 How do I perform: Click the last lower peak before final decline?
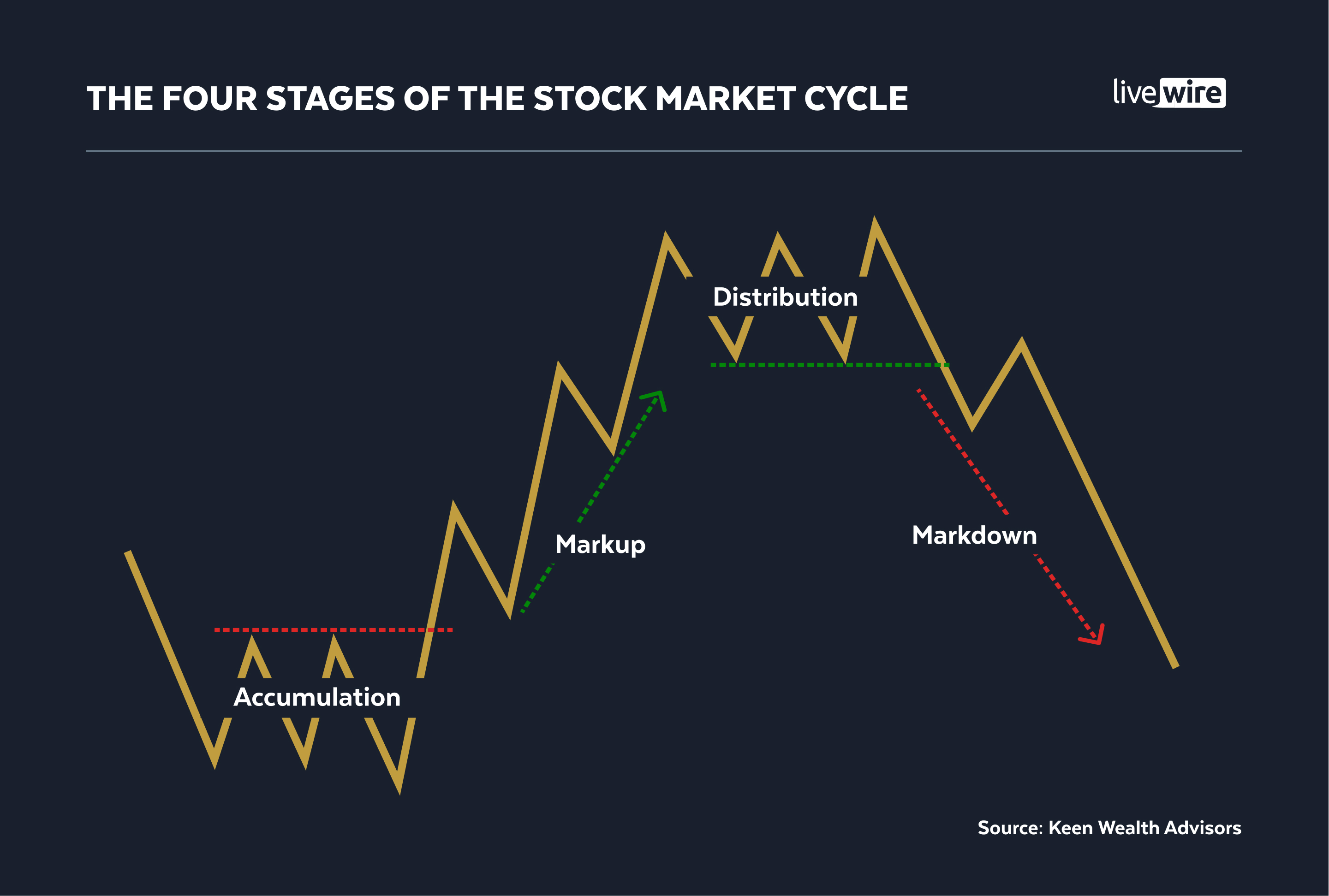[x=1021, y=342]
